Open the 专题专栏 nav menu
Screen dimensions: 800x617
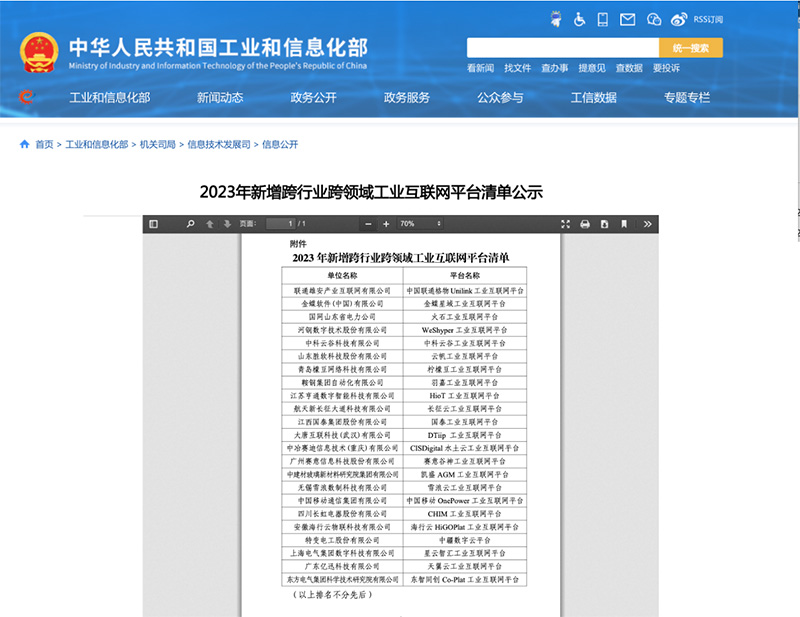[x=687, y=97]
